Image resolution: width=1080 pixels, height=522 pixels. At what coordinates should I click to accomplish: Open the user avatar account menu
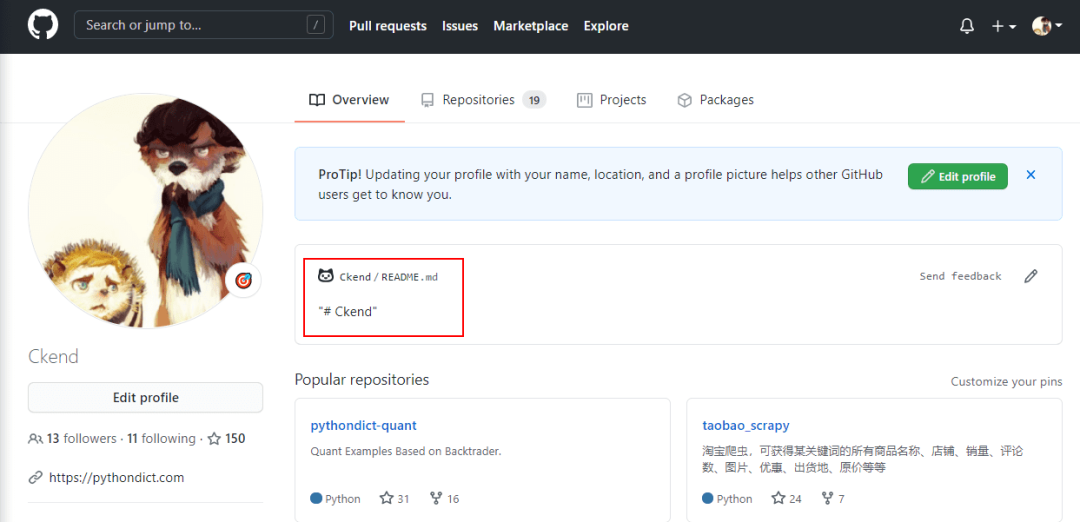pos(1046,26)
